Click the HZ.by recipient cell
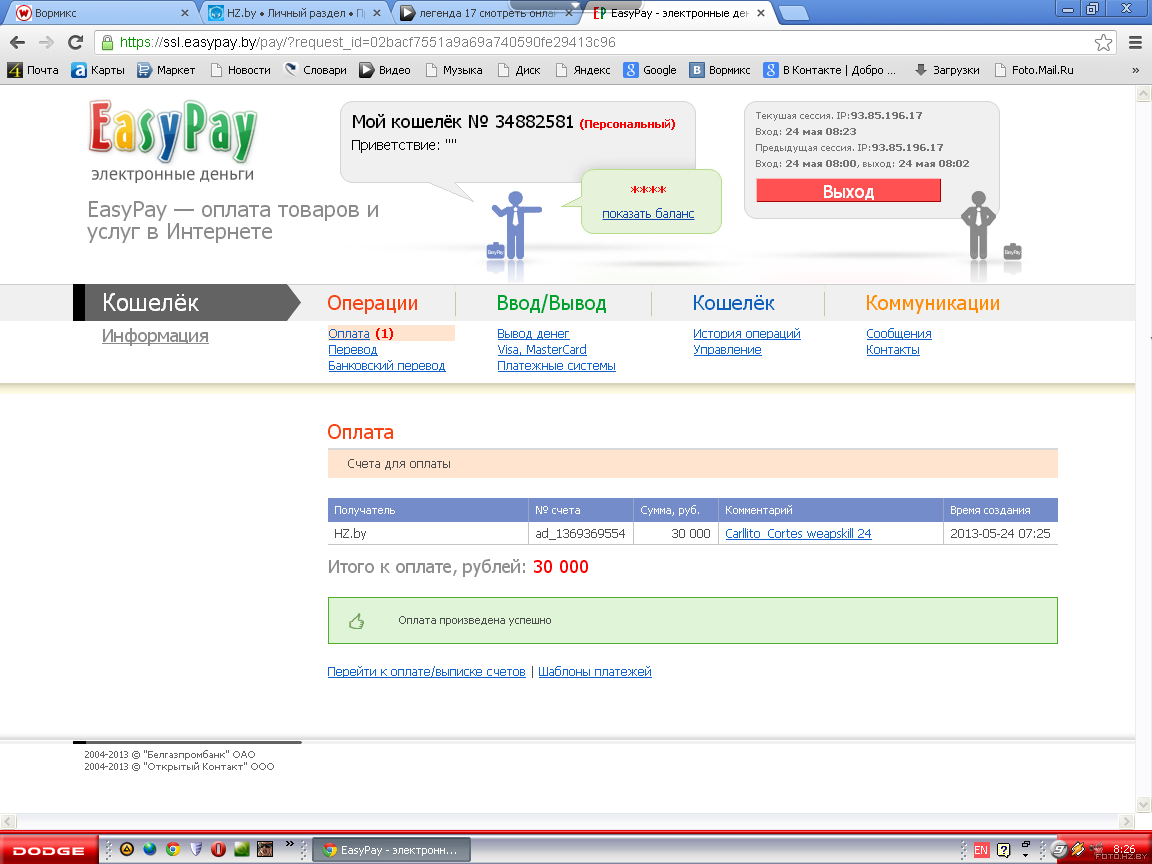 [428, 533]
